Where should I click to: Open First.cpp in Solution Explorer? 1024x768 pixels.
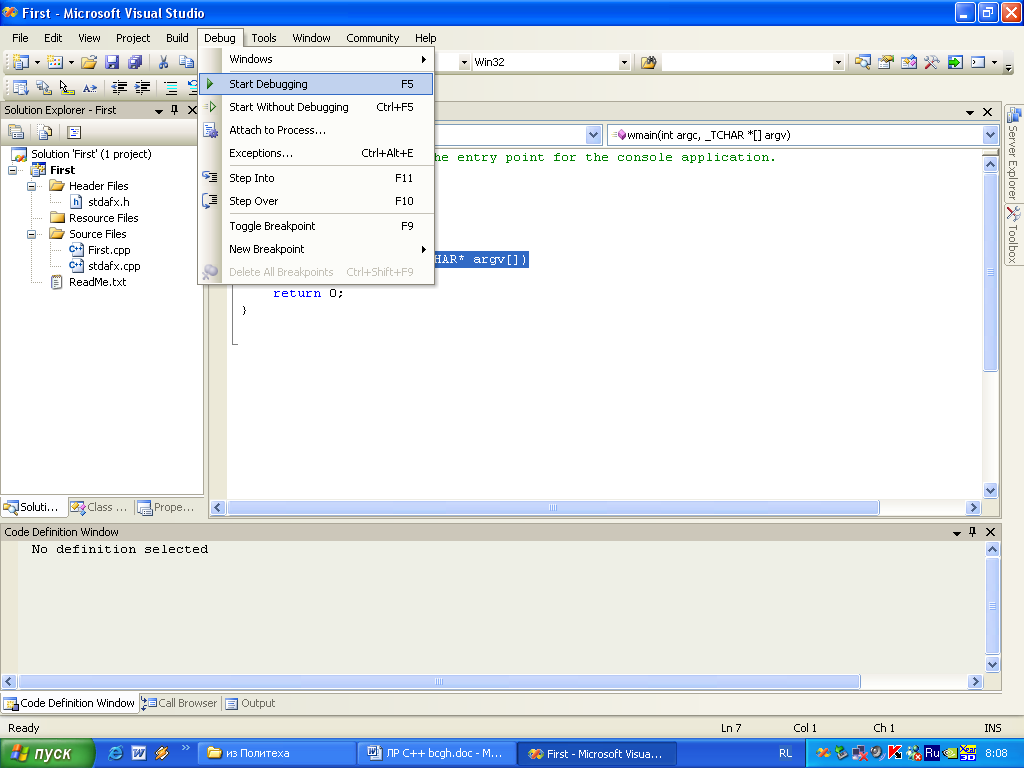coord(108,250)
